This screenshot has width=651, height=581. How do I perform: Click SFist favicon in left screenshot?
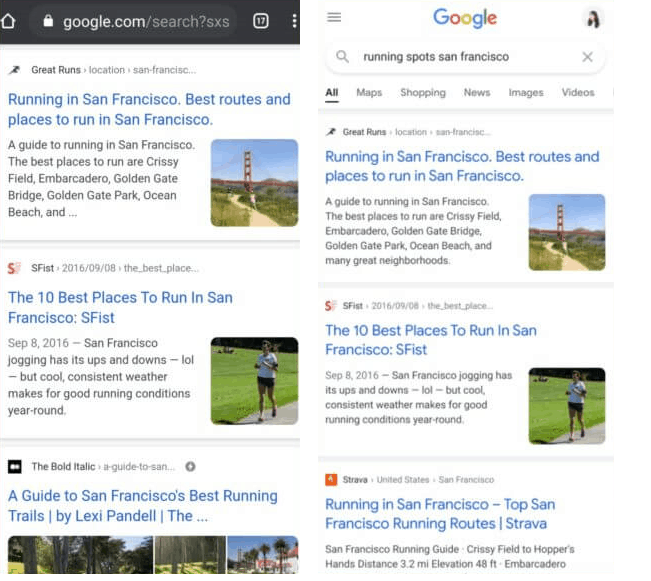click(14, 268)
